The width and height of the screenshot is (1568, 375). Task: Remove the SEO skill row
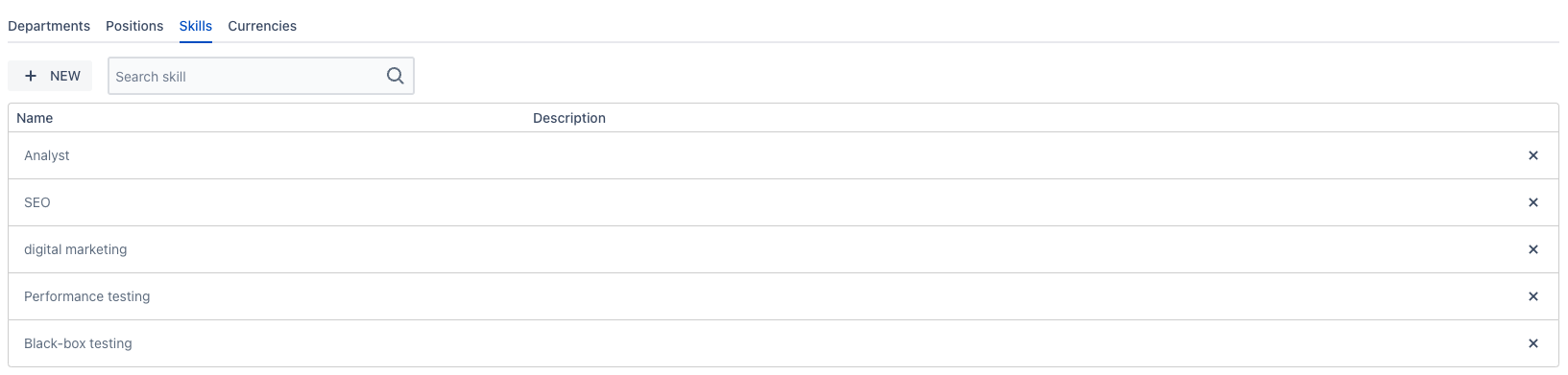pos(1532,202)
